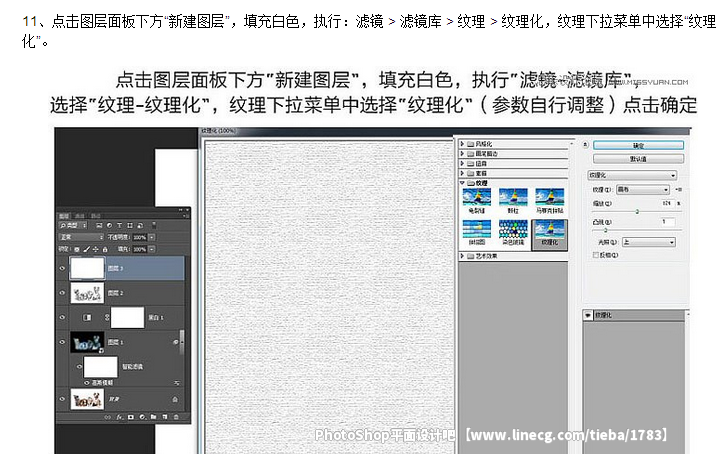Enable the 反相 invert checkbox
This screenshot has width=723, height=454.
click(x=596, y=255)
